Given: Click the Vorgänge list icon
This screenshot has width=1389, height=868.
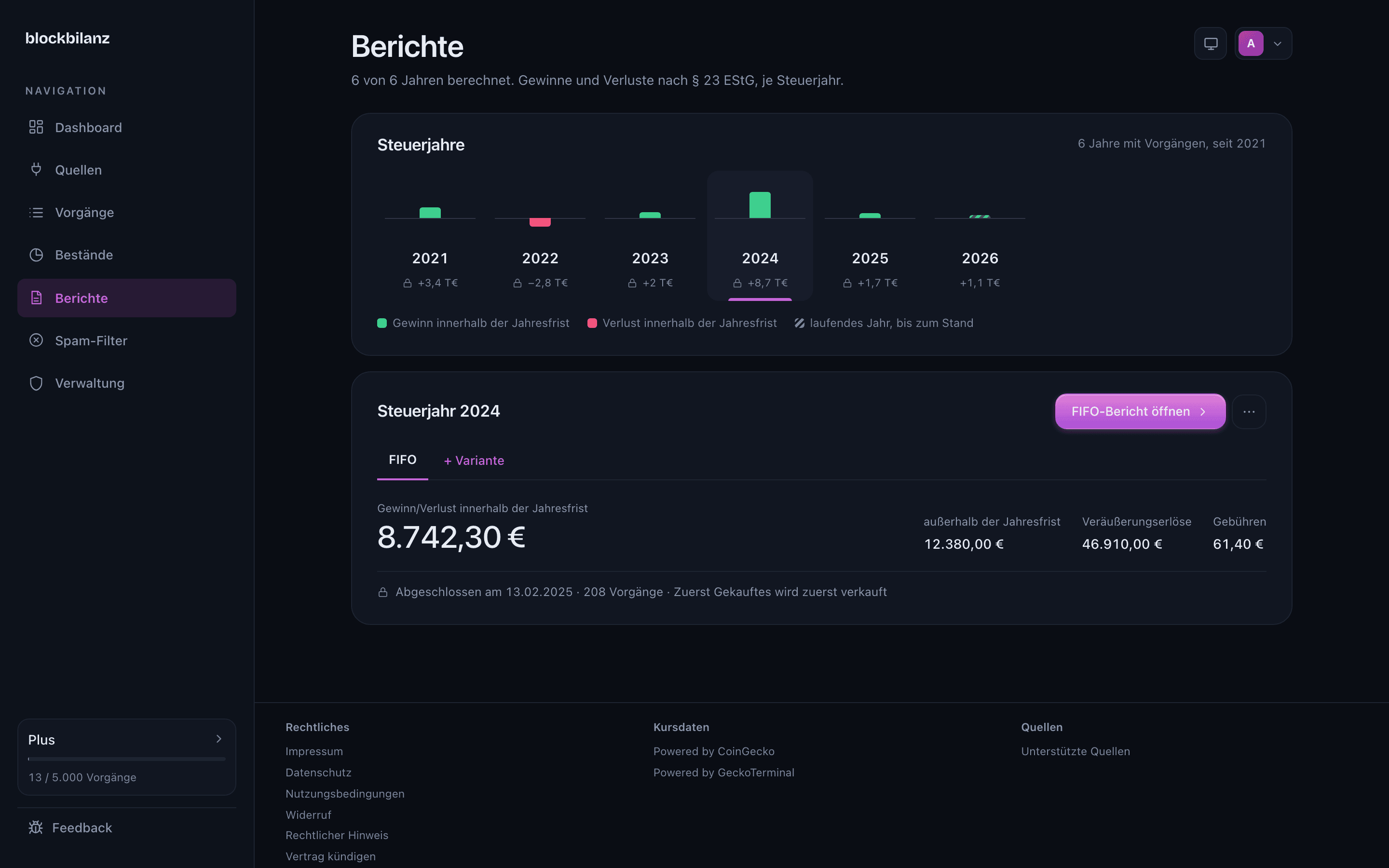Looking at the screenshot, I should [x=36, y=212].
